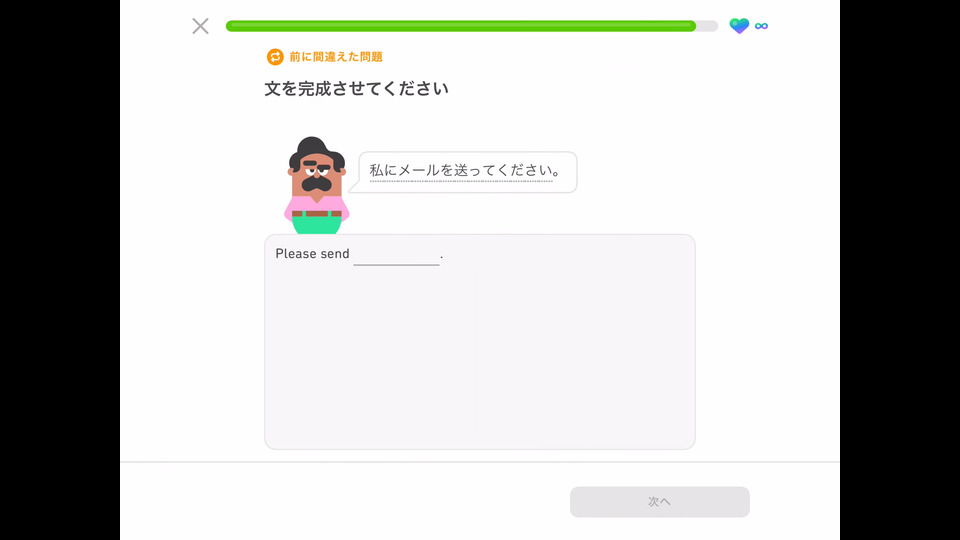Click the unfilled gray end of progress bar
The height and width of the screenshot is (540, 960).
[707, 26]
